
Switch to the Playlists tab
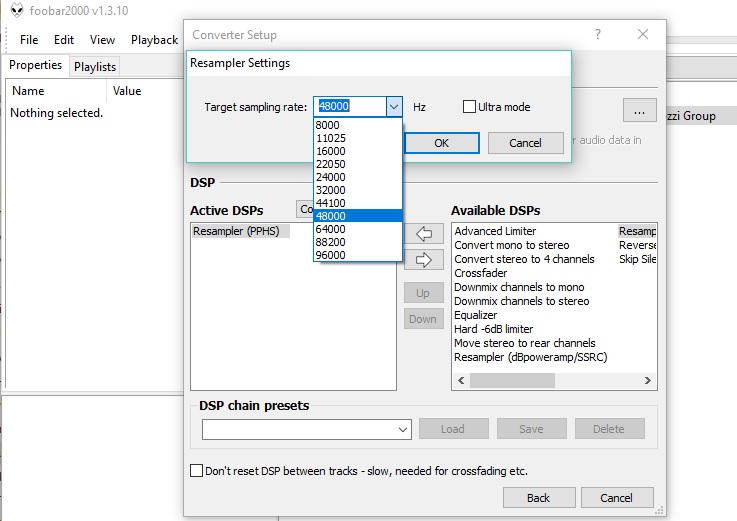coord(94,67)
